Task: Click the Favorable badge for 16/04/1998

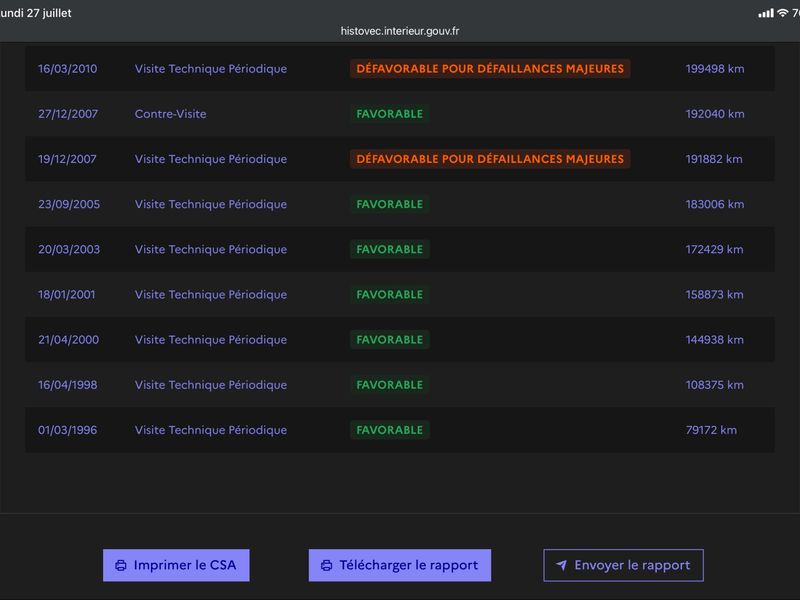Action: [390, 385]
